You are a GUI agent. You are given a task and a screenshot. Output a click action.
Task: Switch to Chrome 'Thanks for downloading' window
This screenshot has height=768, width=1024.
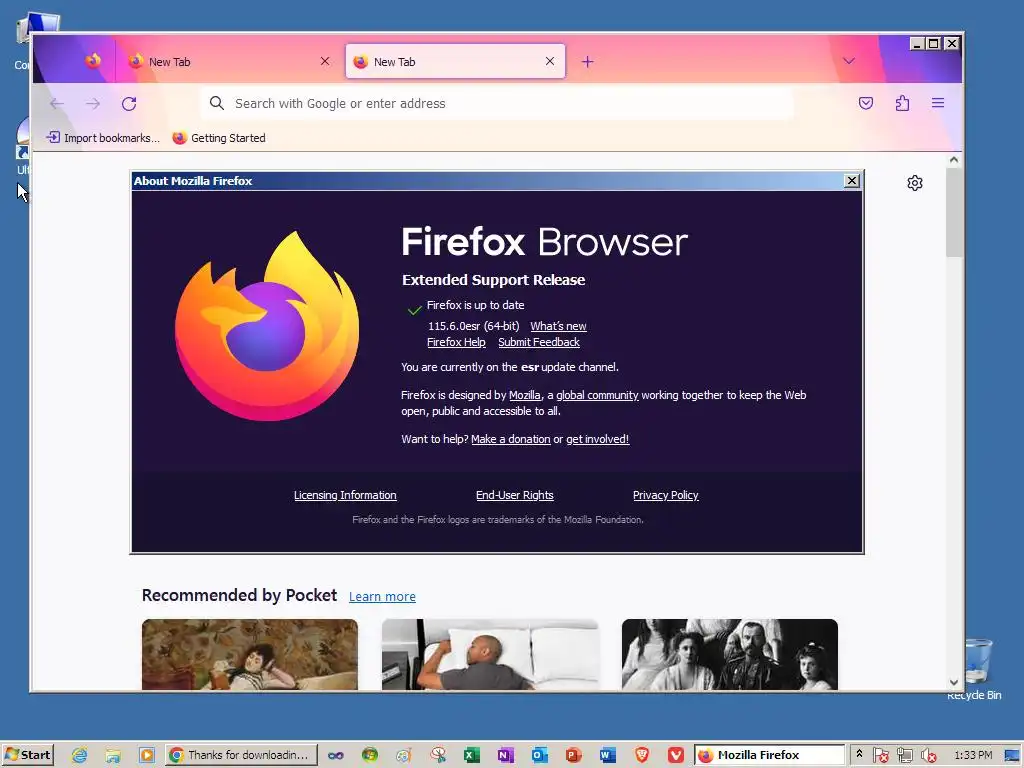pyautogui.click(x=241, y=755)
